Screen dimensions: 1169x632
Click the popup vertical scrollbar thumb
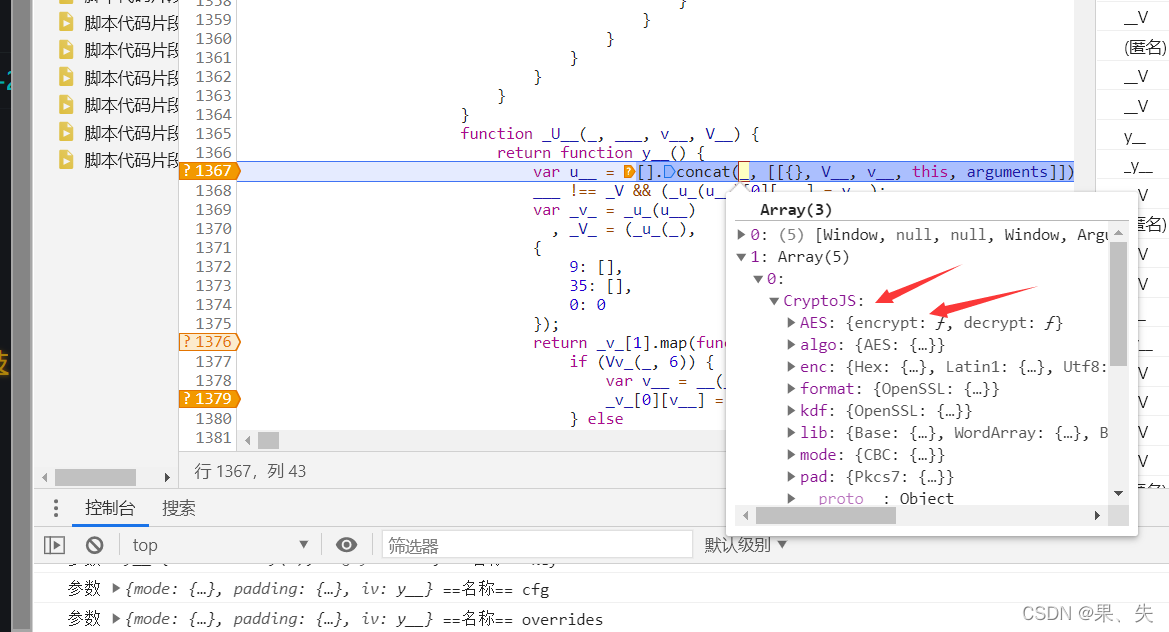(1118, 304)
